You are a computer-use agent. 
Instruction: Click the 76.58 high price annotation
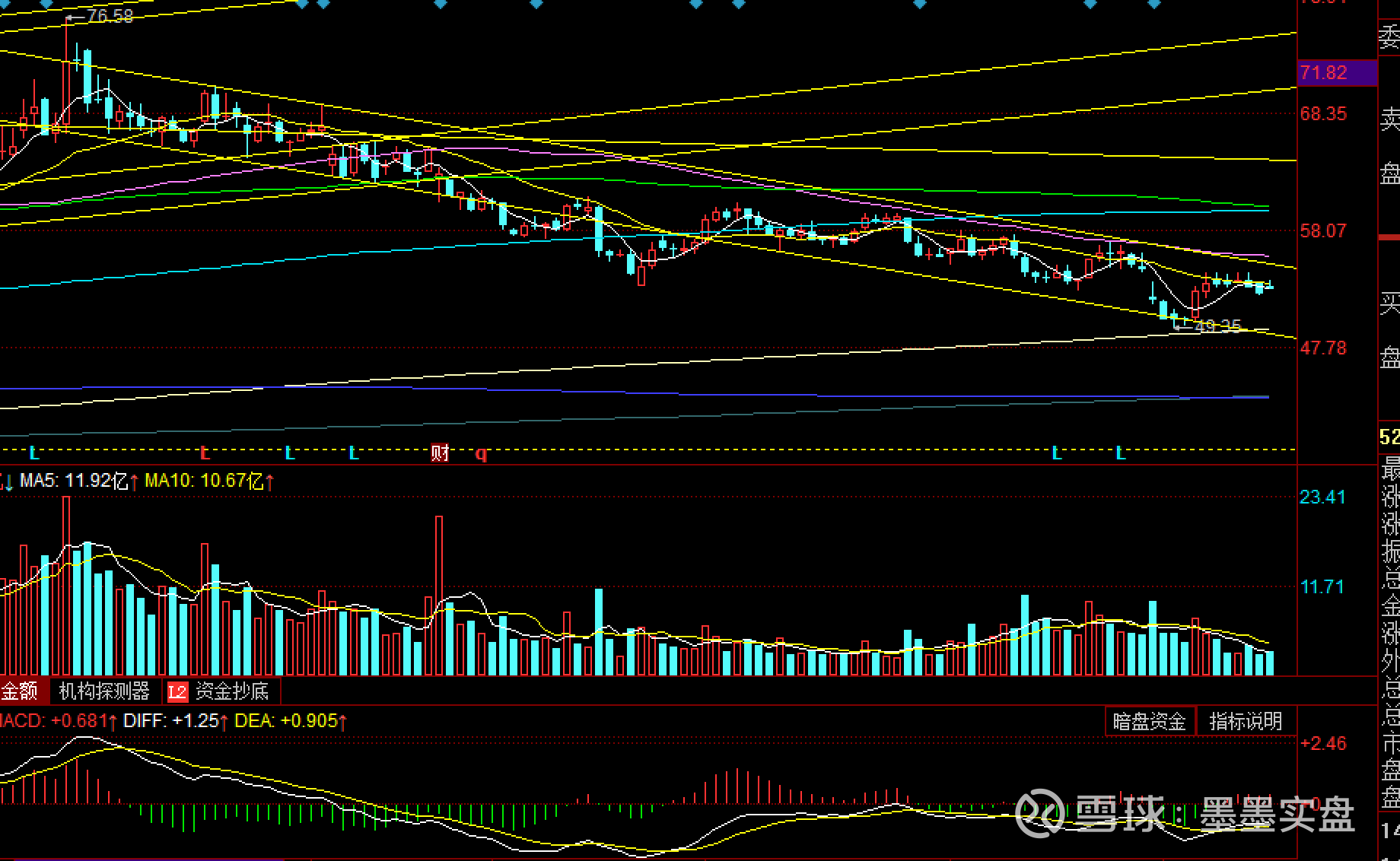coord(110,16)
